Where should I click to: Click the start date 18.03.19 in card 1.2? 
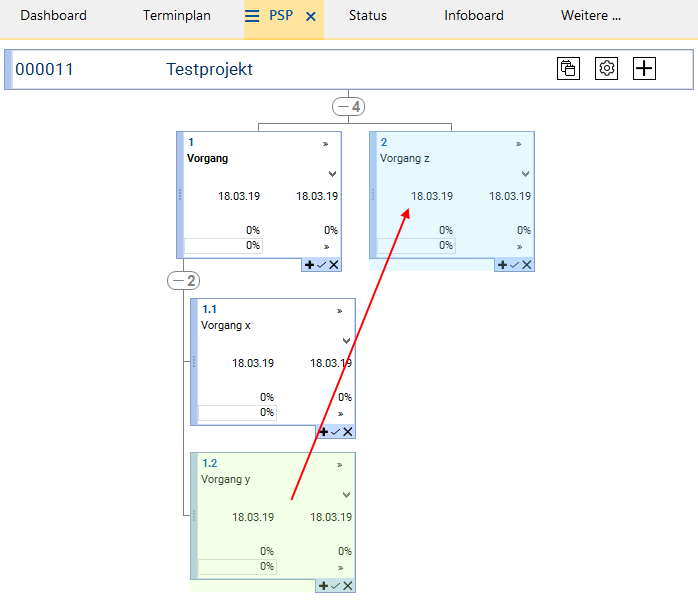coord(253,517)
